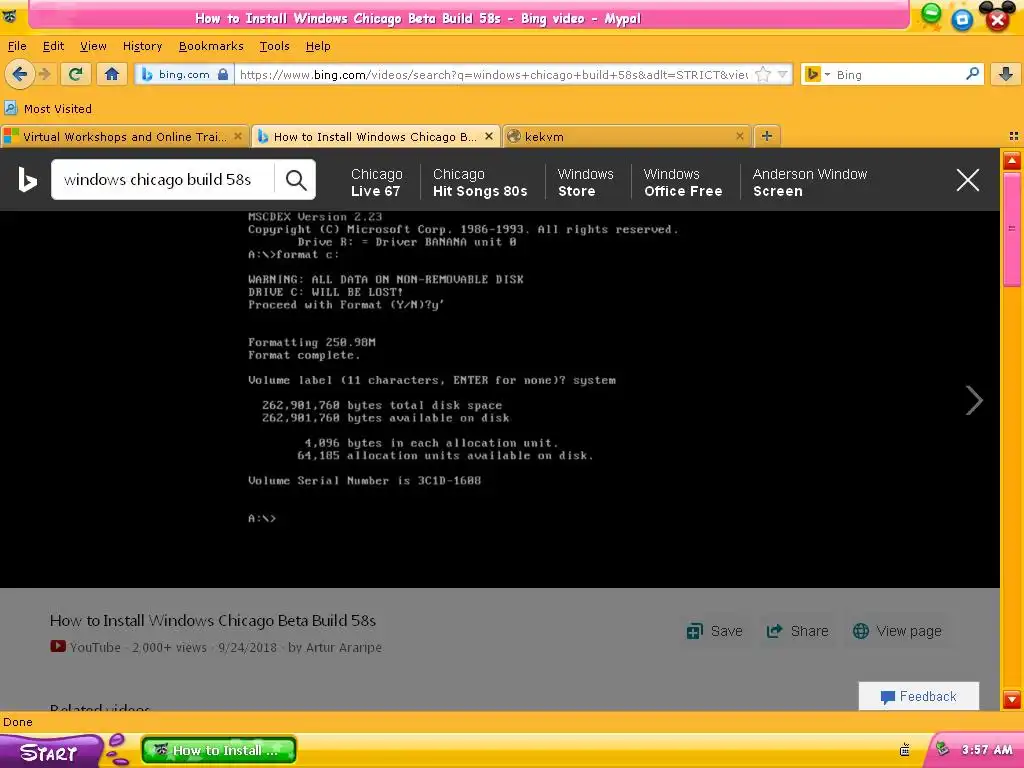Open the Most Visited bookmarks folder
Image resolution: width=1024 pixels, height=768 pixels.
pyautogui.click(x=48, y=108)
